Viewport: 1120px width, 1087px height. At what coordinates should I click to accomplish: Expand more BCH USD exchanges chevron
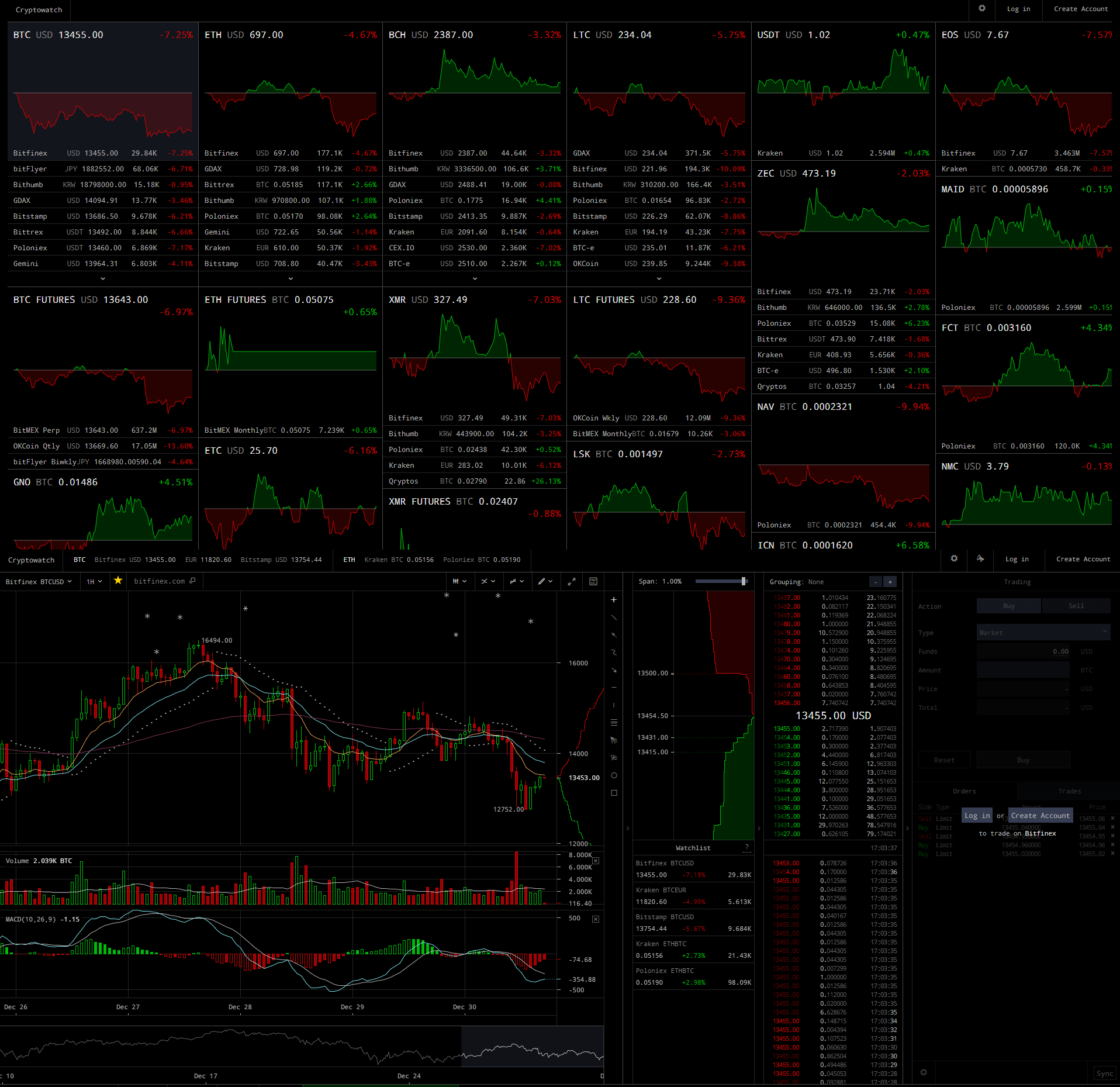pos(475,278)
